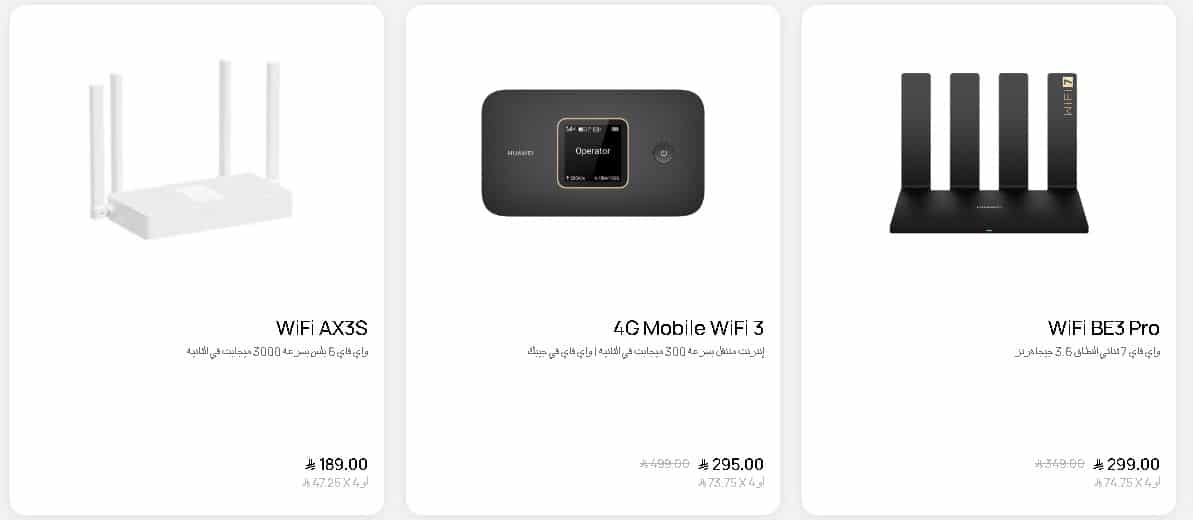
Task: Click the WiFi AX3S Arabic description line
Action: pyautogui.click(x=277, y=352)
